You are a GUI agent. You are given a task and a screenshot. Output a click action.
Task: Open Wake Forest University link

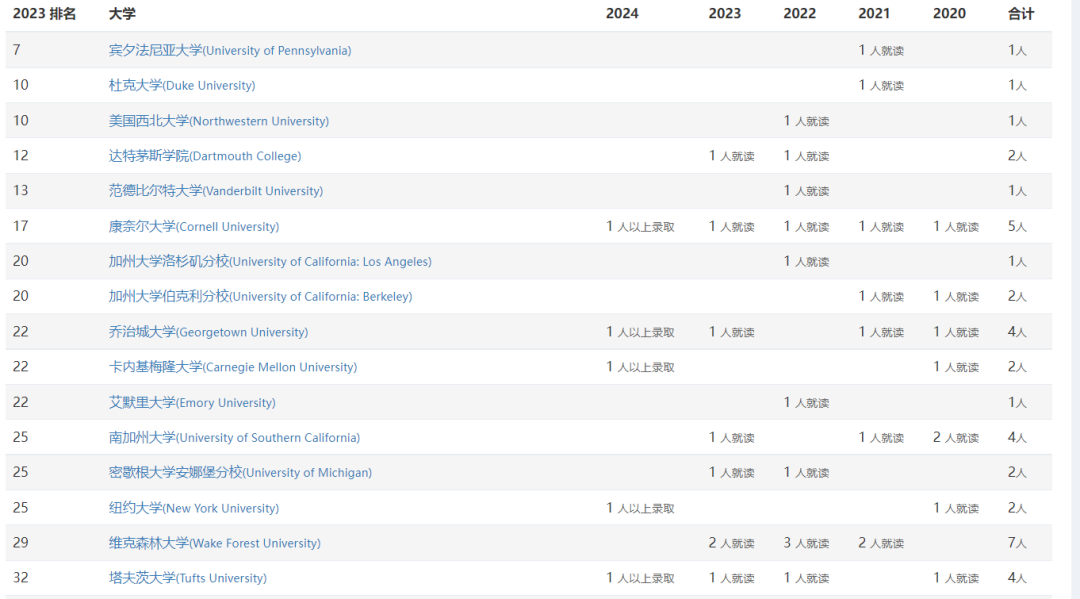point(215,543)
